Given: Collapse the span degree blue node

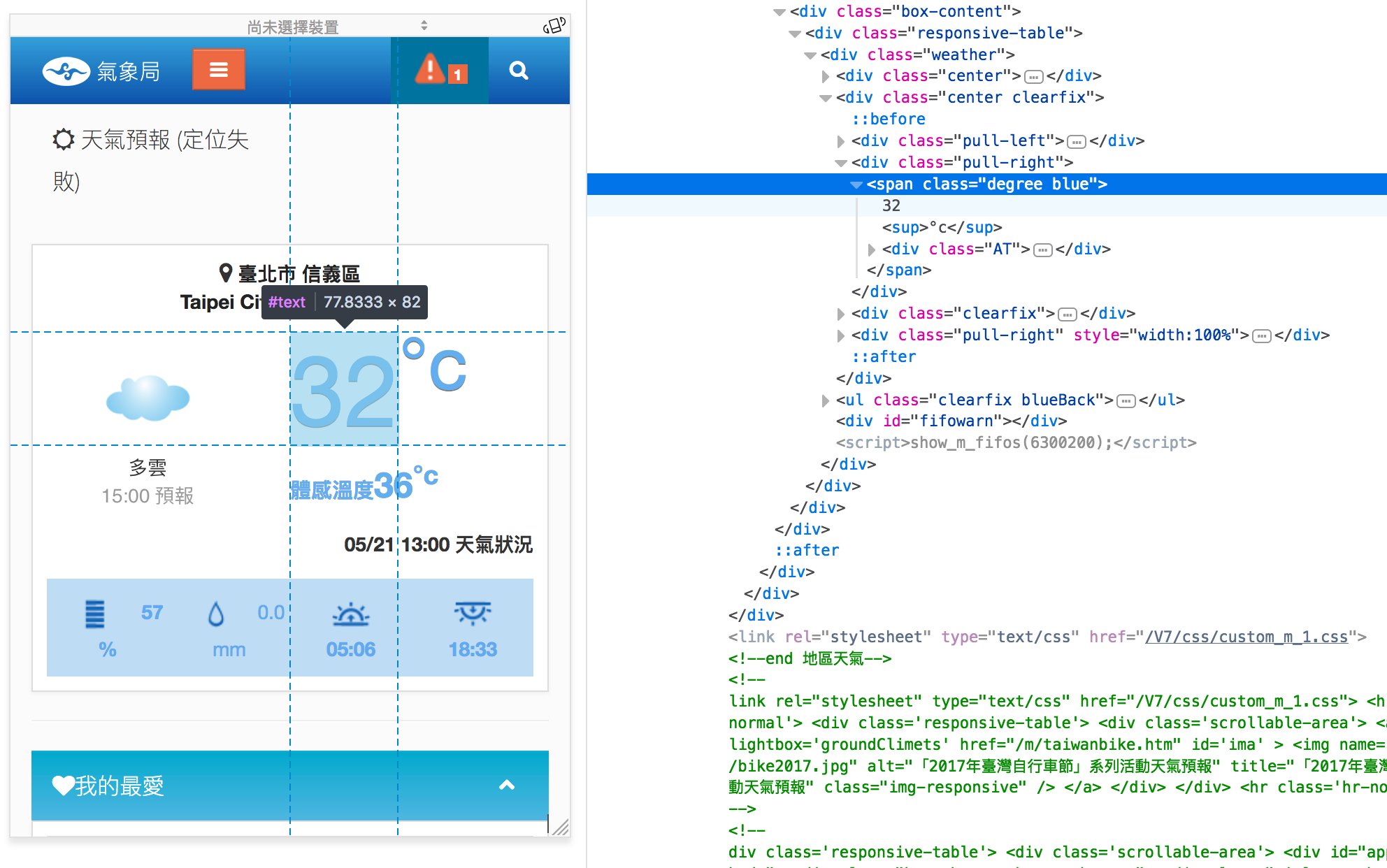Looking at the screenshot, I should click(x=856, y=185).
